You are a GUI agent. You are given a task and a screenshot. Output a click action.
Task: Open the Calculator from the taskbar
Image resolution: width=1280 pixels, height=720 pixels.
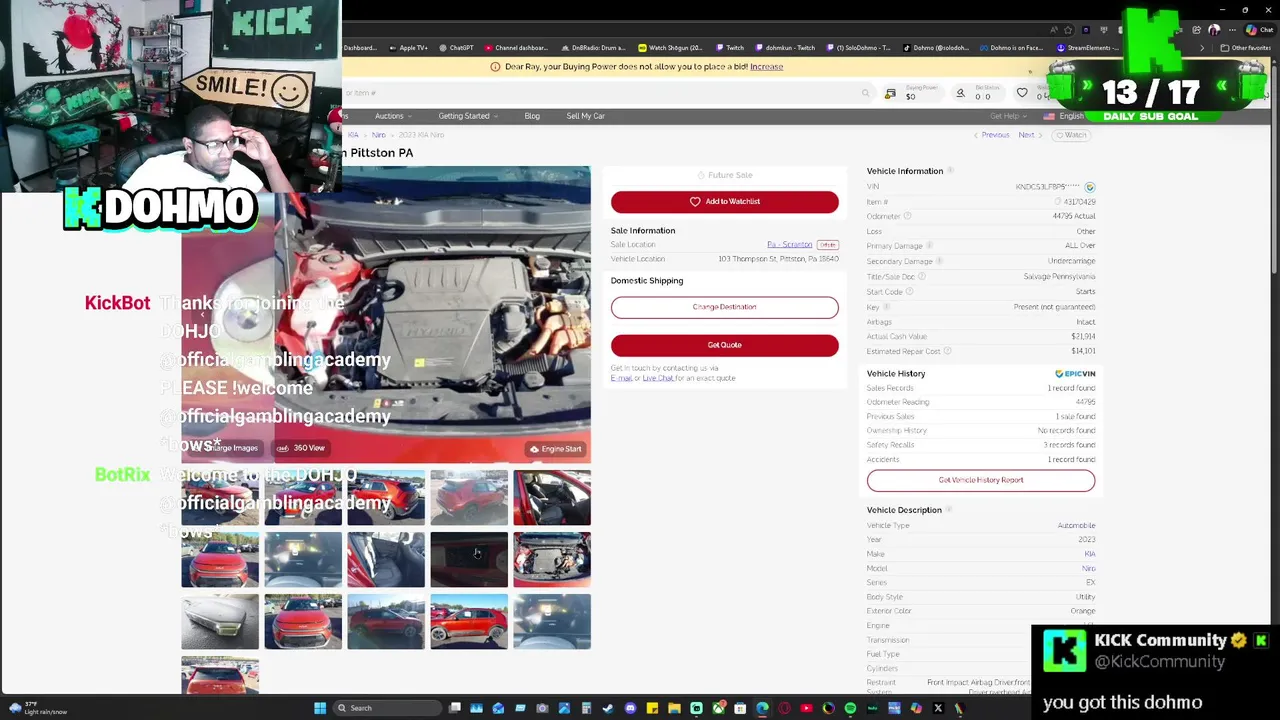(x=586, y=708)
